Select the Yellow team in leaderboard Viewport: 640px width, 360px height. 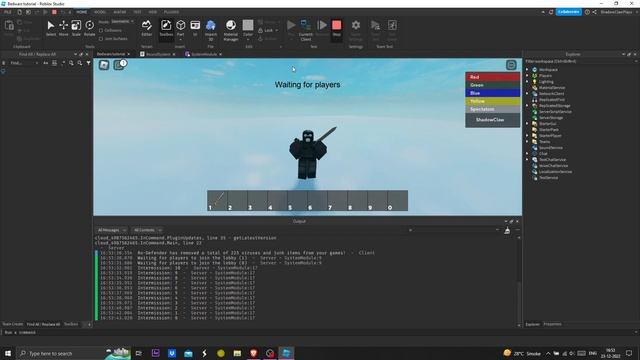(x=493, y=101)
